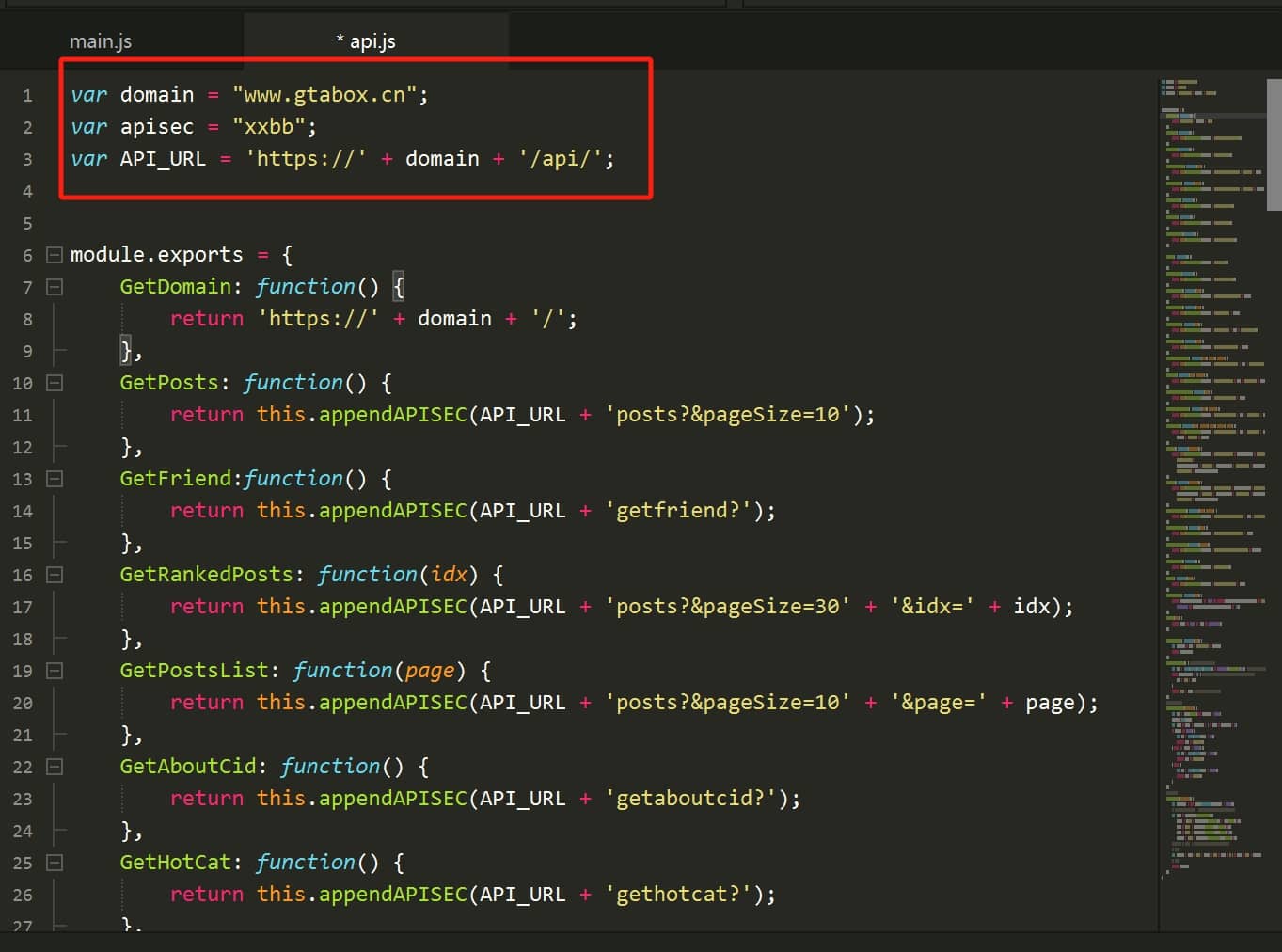
Task: Fold the GetAboutCid function at line 22
Action: point(55,767)
